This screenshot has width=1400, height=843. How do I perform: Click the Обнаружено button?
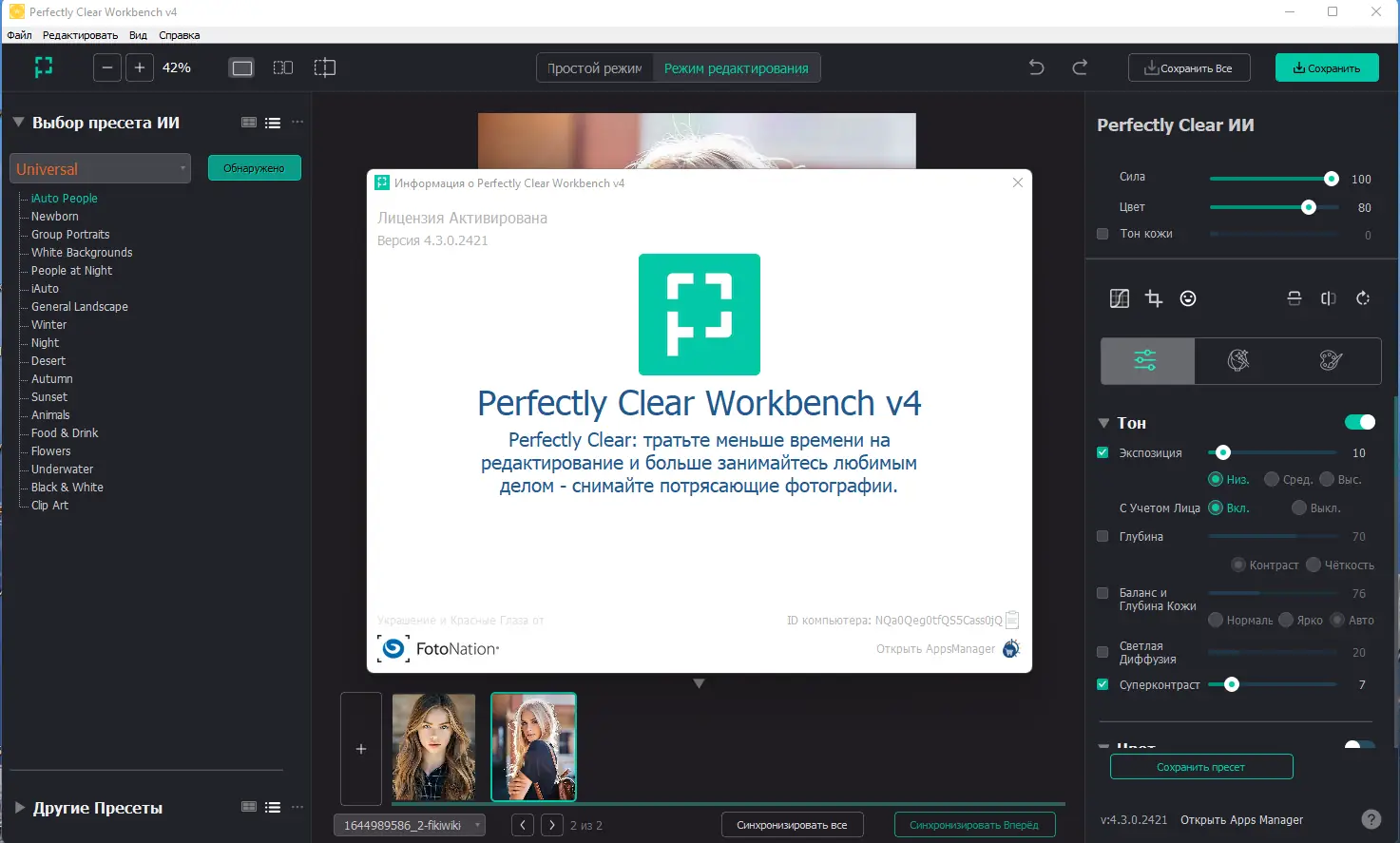[254, 168]
